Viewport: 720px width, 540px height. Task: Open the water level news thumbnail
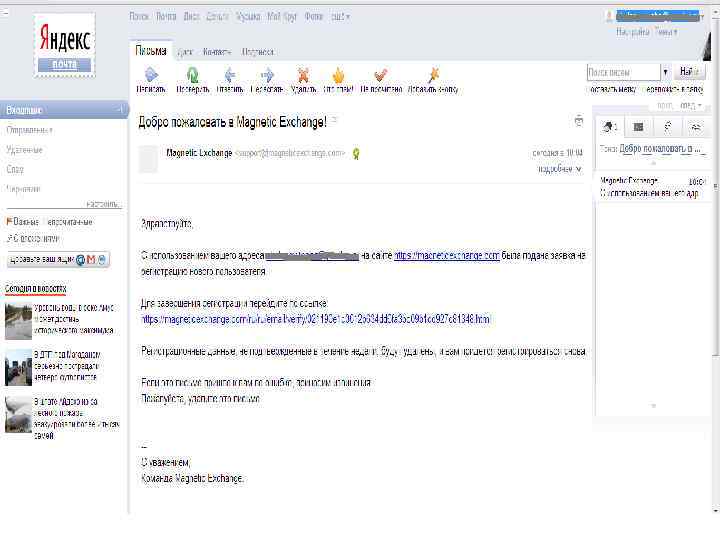click(x=18, y=321)
